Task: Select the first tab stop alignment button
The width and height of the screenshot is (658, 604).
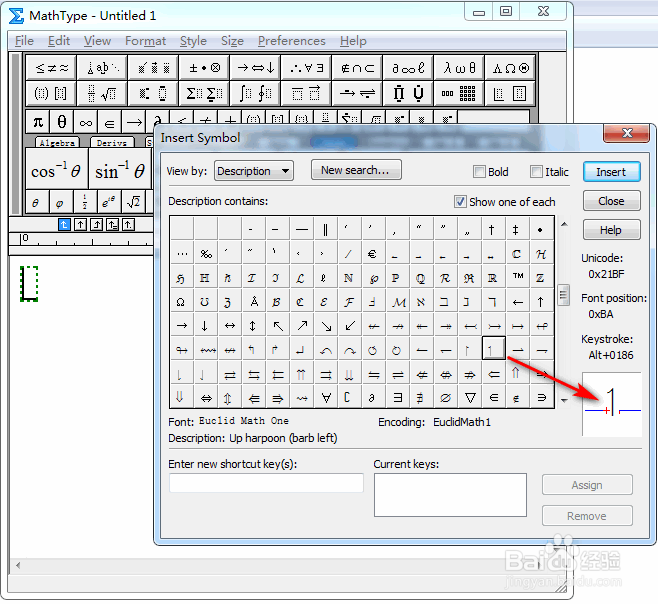Action: [x=64, y=225]
